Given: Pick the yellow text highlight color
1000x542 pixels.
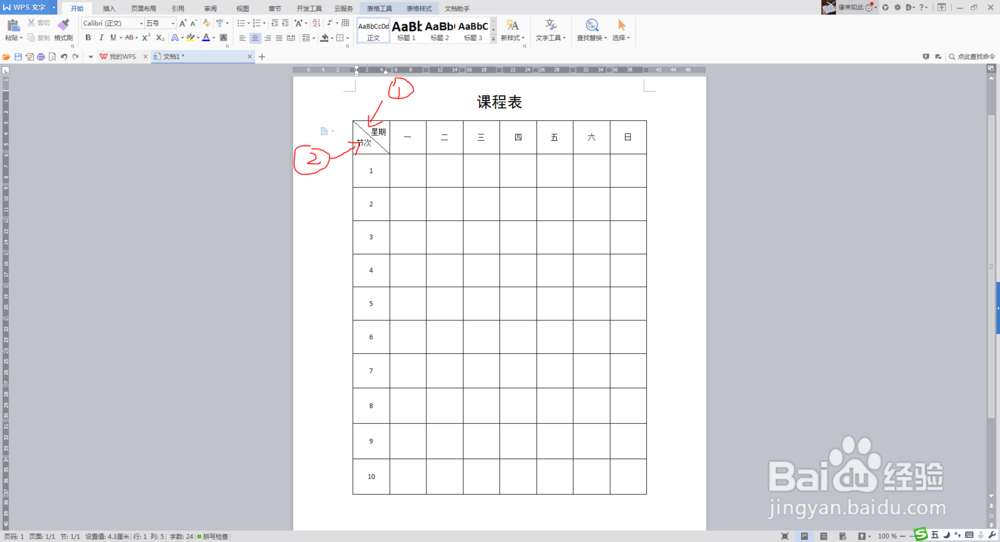Looking at the screenshot, I should tap(190, 38).
